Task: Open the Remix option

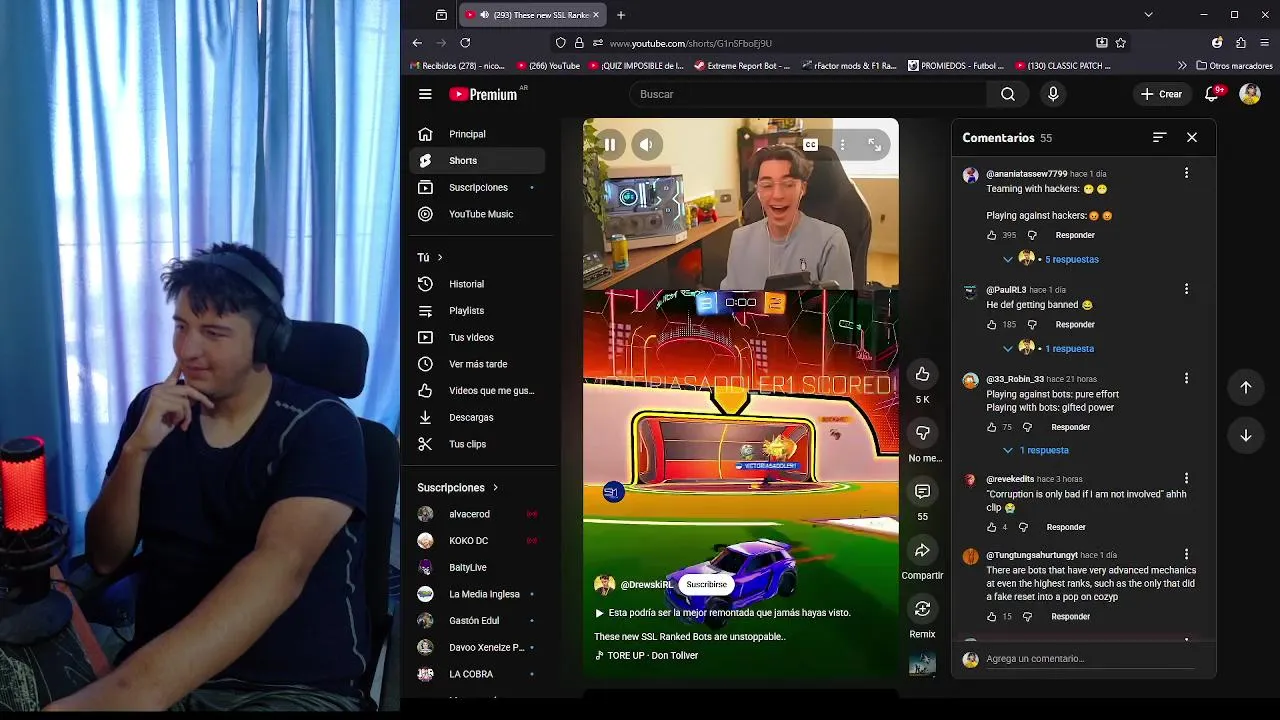Action: pos(922,608)
